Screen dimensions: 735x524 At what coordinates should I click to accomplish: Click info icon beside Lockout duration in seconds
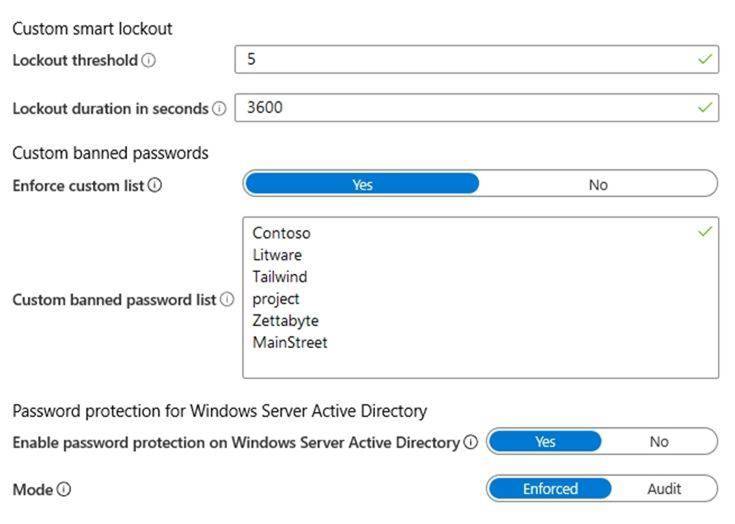(219, 108)
